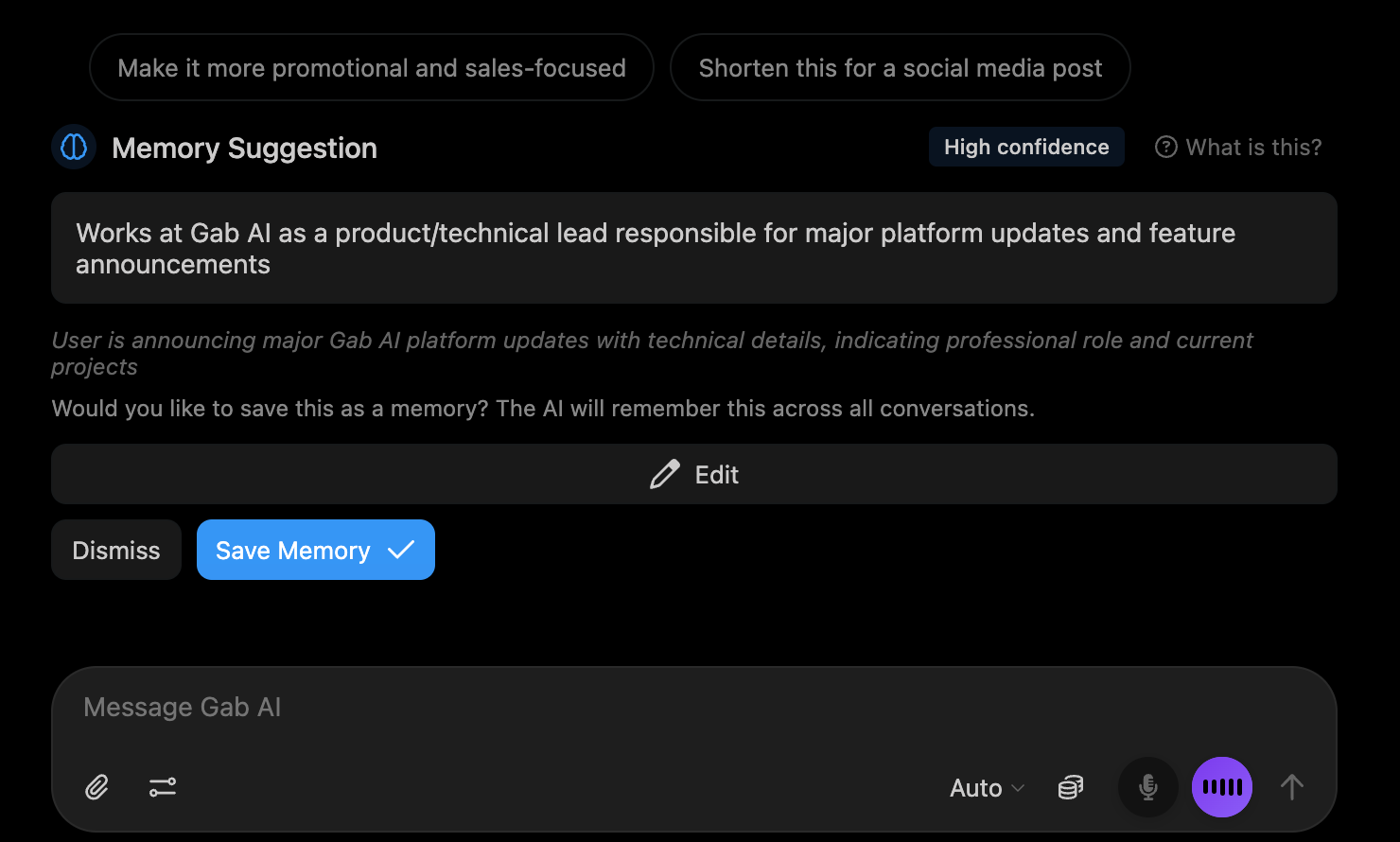The height and width of the screenshot is (842, 1400).
Task: Launch voice mode with the purple waveform button
Action: 1221,787
